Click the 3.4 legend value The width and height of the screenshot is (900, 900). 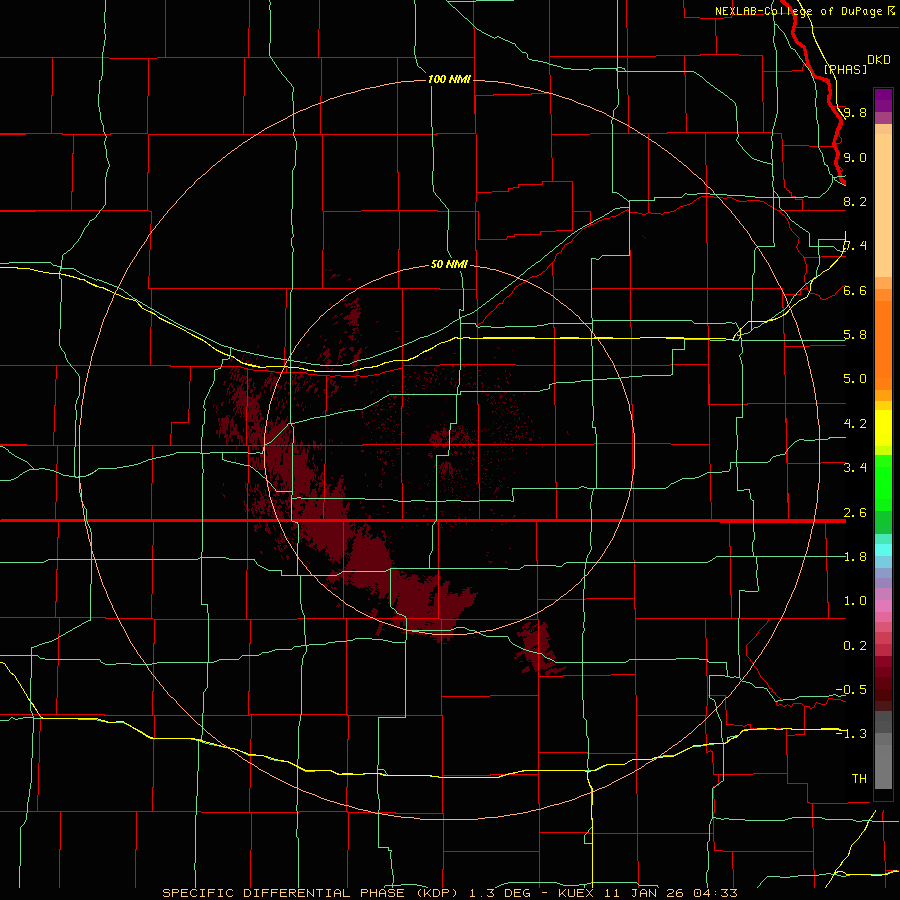point(855,467)
